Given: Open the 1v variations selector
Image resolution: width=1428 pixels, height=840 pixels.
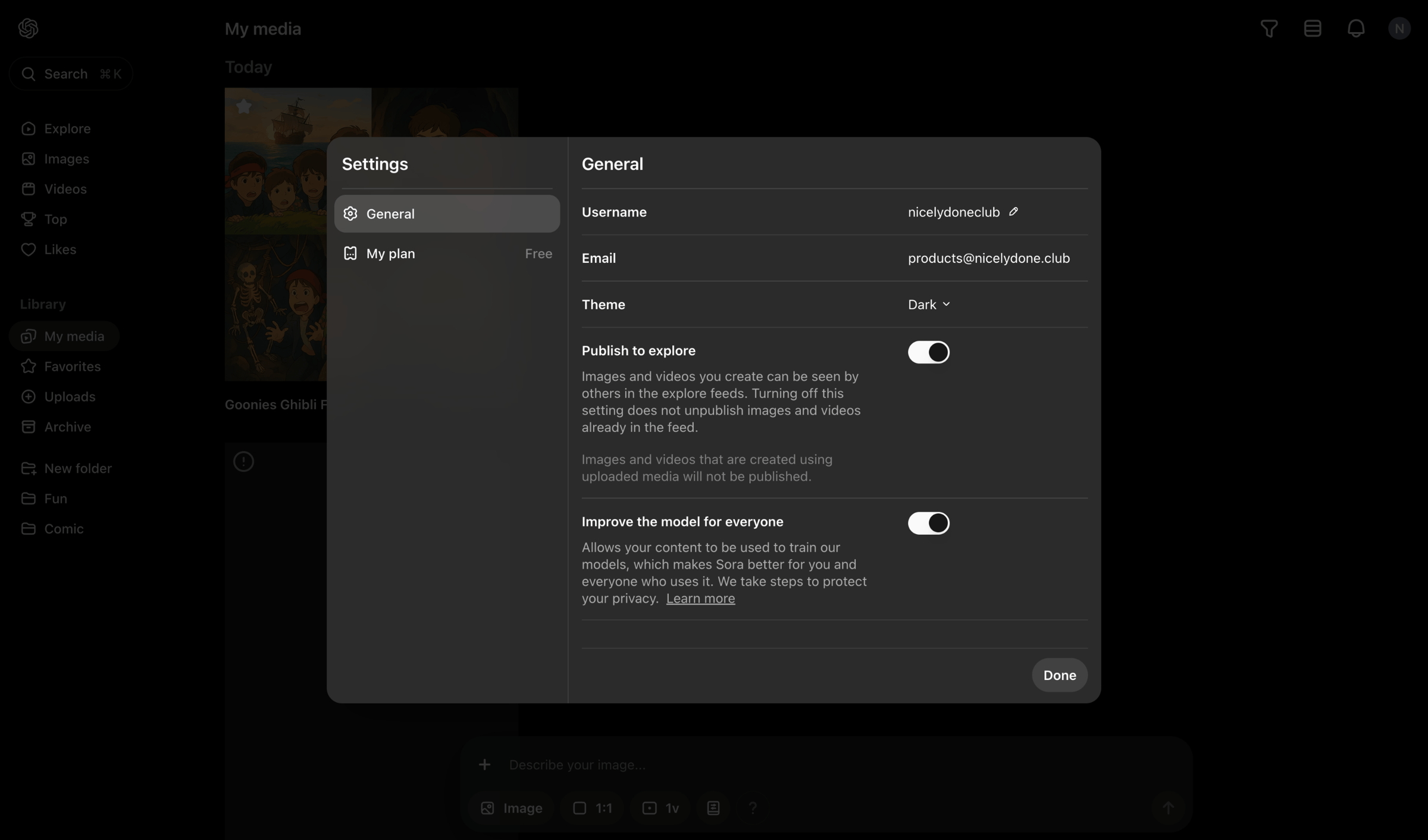Looking at the screenshot, I should [660, 808].
